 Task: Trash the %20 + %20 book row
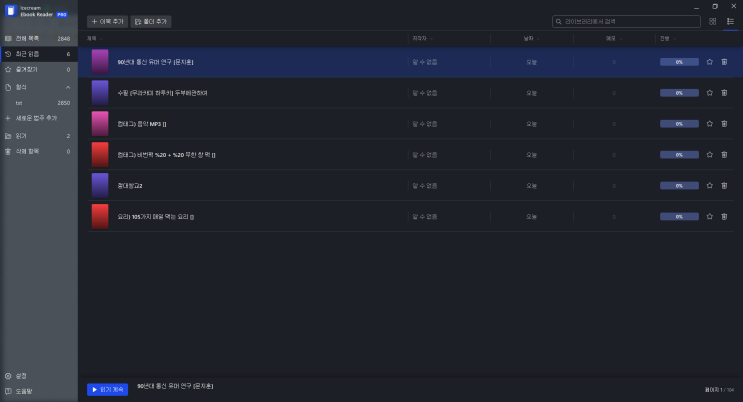[x=724, y=155]
